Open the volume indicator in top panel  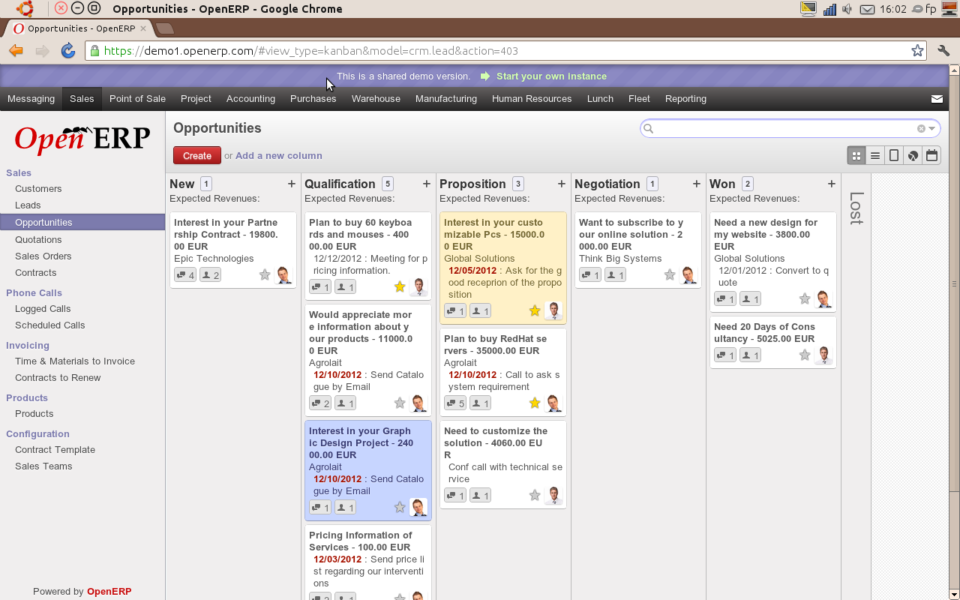[847, 9]
